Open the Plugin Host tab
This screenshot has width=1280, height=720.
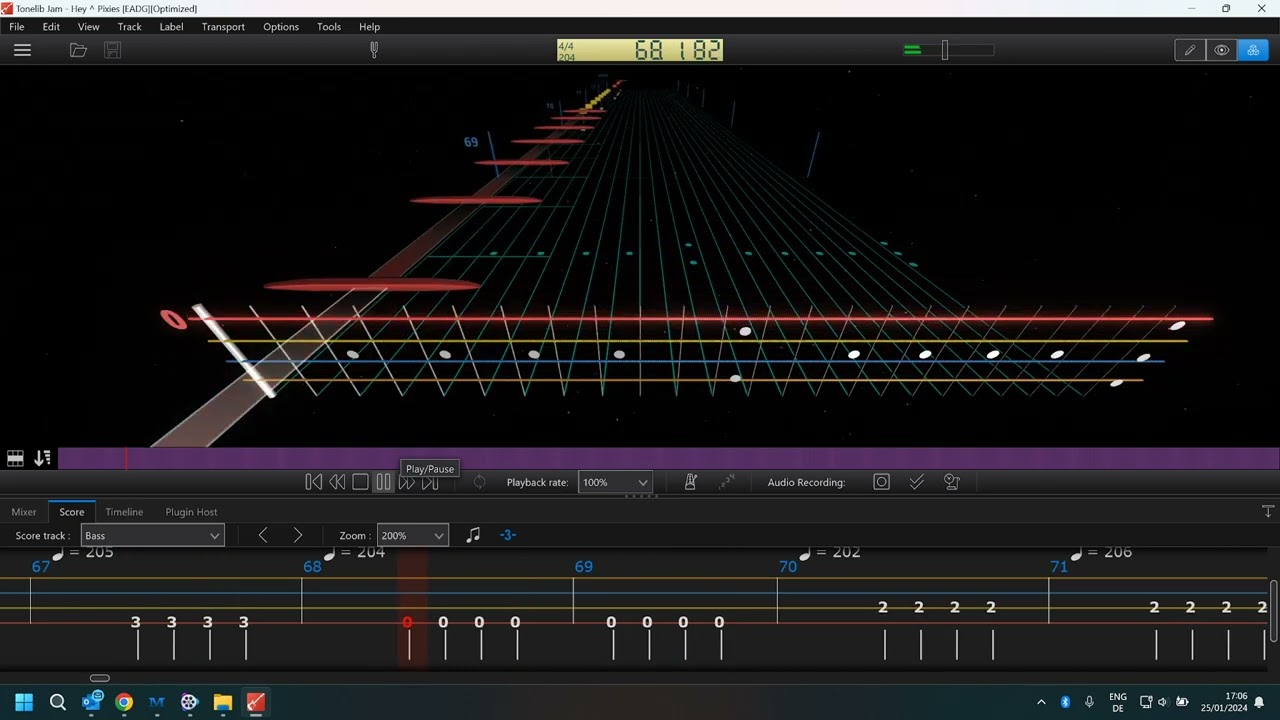click(x=191, y=512)
